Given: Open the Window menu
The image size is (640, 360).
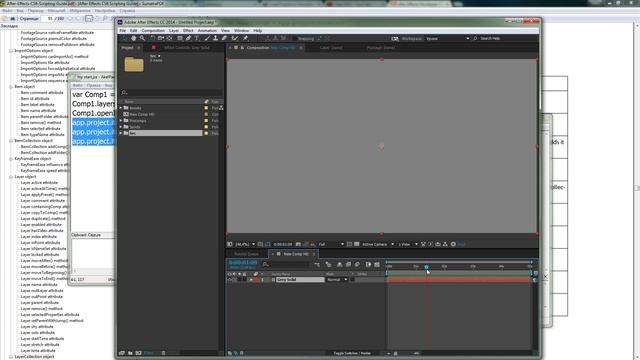Looking at the screenshot, I should click(241, 31).
